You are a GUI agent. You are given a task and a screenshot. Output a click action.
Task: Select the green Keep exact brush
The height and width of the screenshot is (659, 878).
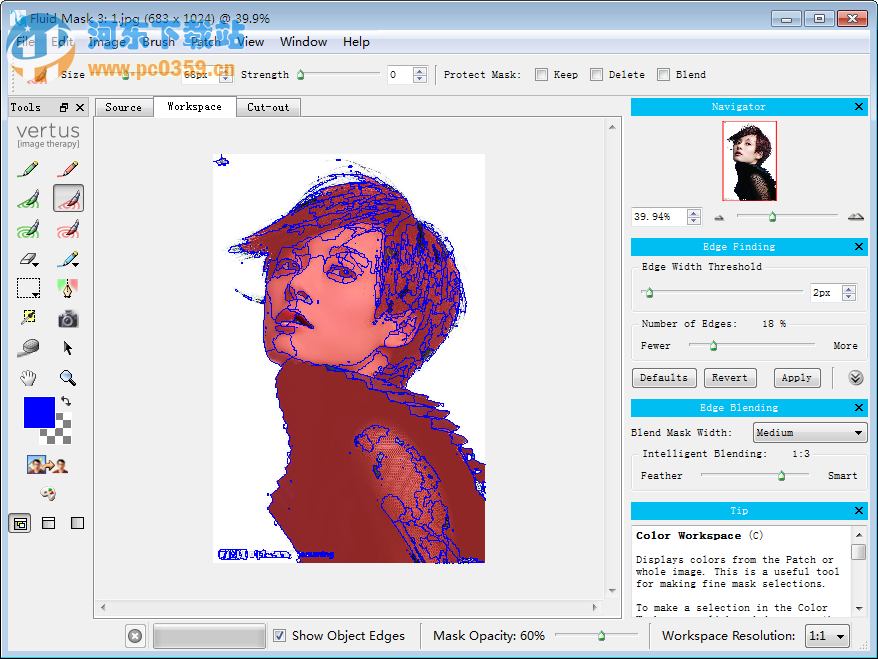[x=29, y=170]
